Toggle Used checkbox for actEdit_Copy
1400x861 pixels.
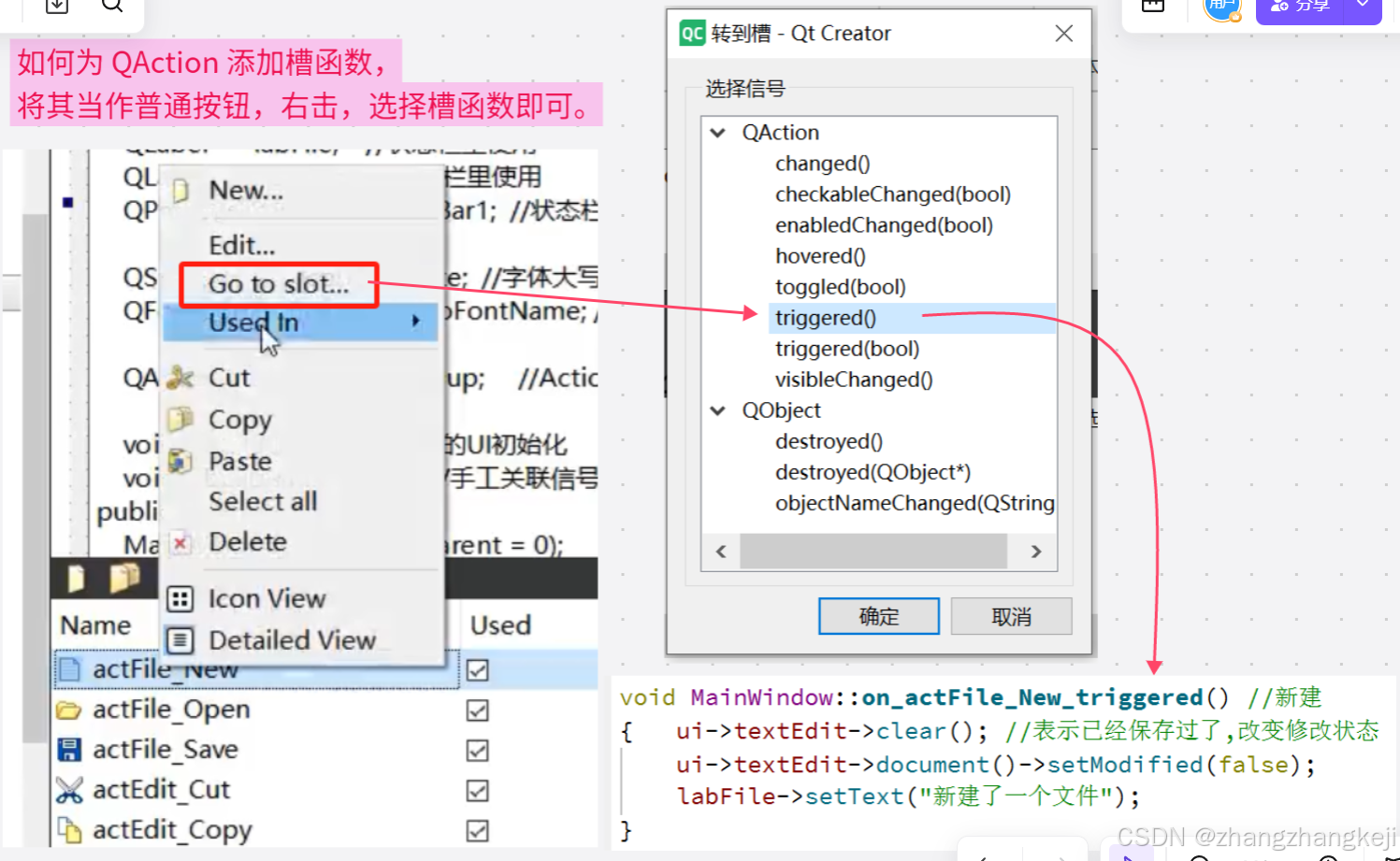[478, 830]
